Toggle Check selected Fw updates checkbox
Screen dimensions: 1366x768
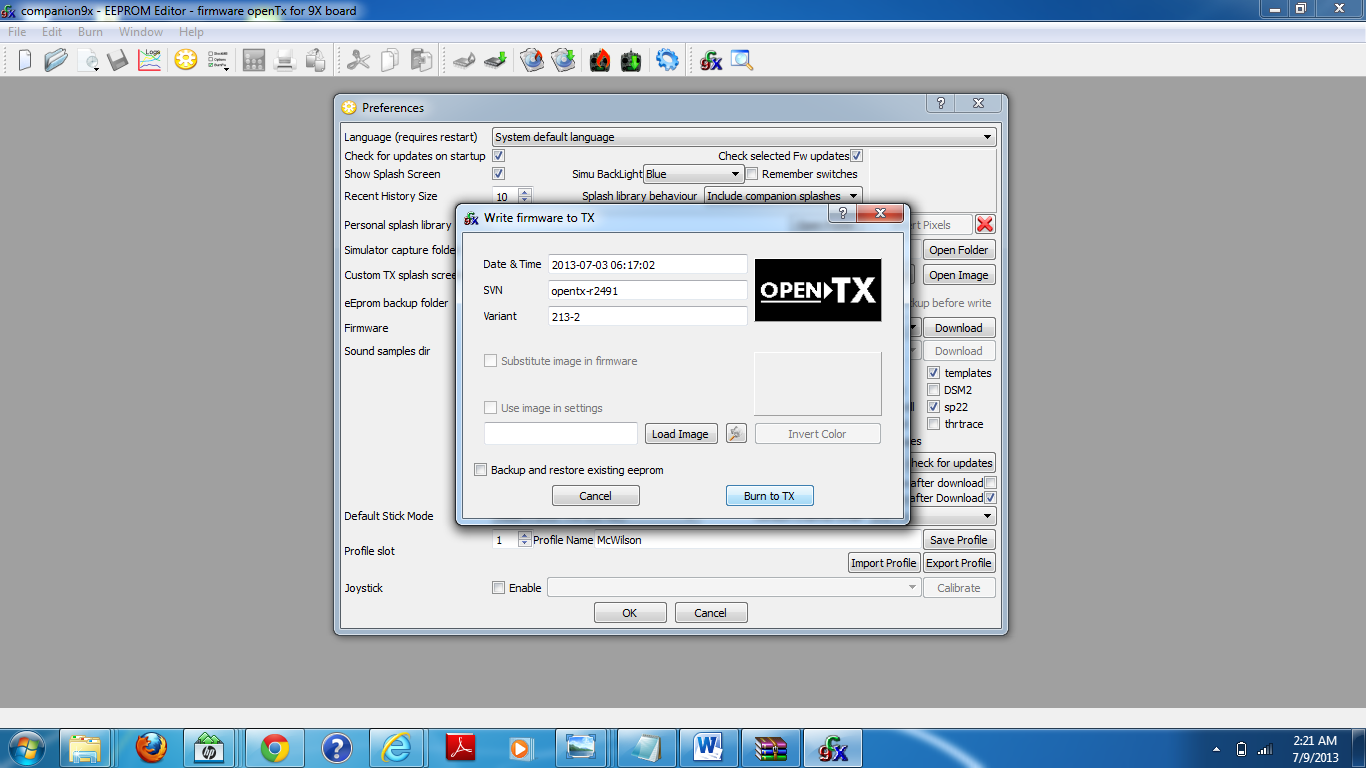(x=856, y=156)
